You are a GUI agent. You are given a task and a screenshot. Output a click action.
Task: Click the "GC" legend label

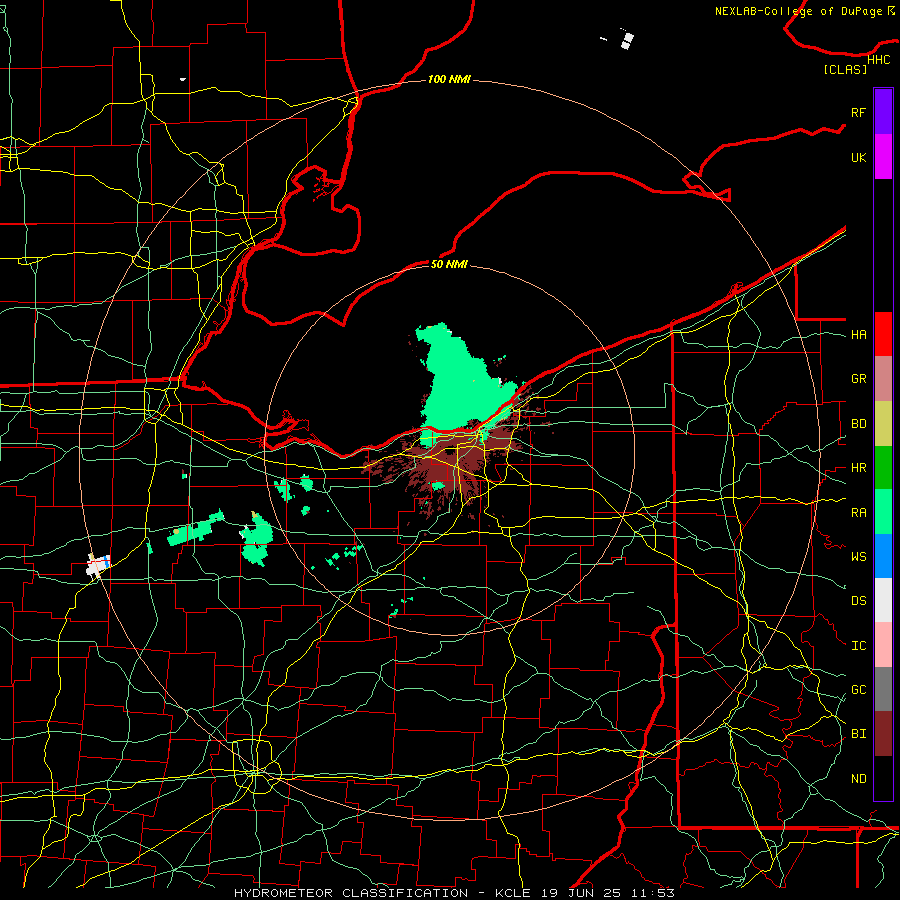point(858,689)
